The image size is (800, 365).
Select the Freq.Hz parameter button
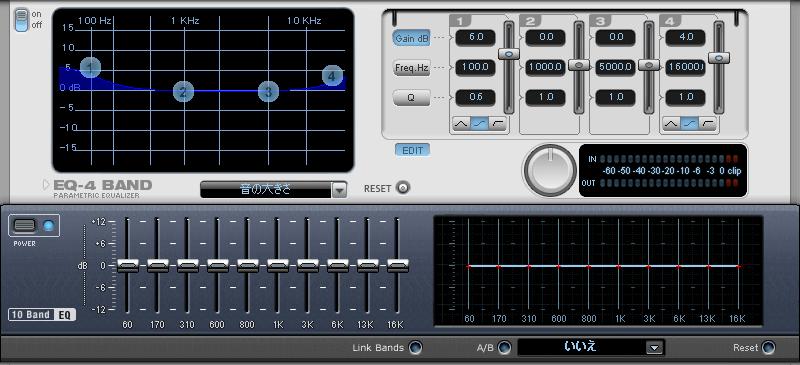[411, 68]
